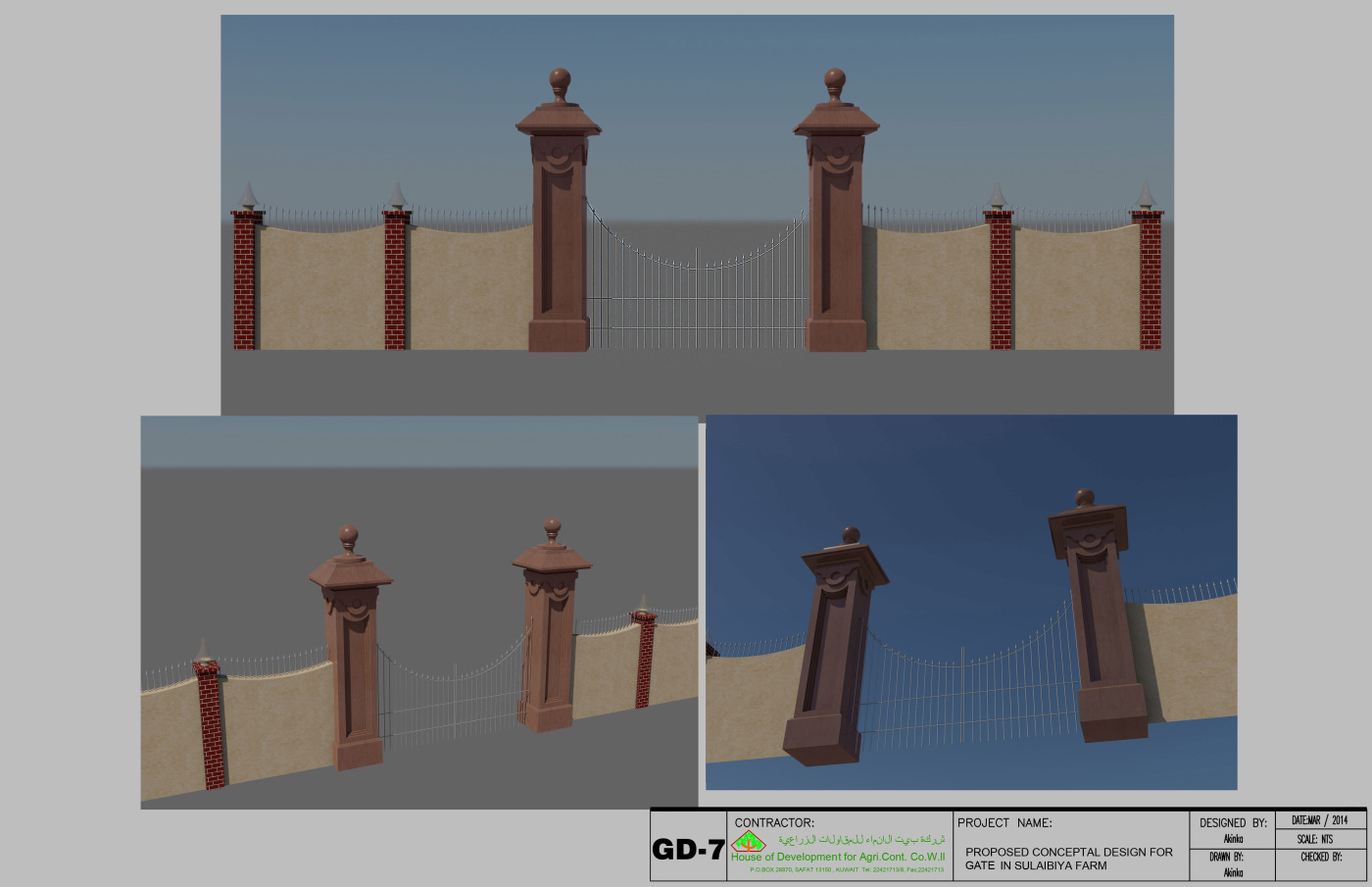Click the GD-7 sheet number
Viewport: 1372px width, 887px height.
tap(688, 850)
